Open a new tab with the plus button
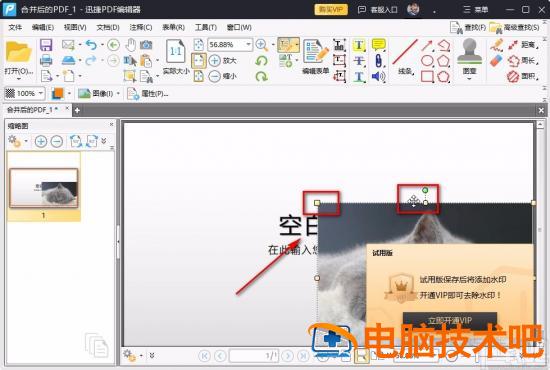Screen dimensions: 550x370 click(x=77, y=110)
